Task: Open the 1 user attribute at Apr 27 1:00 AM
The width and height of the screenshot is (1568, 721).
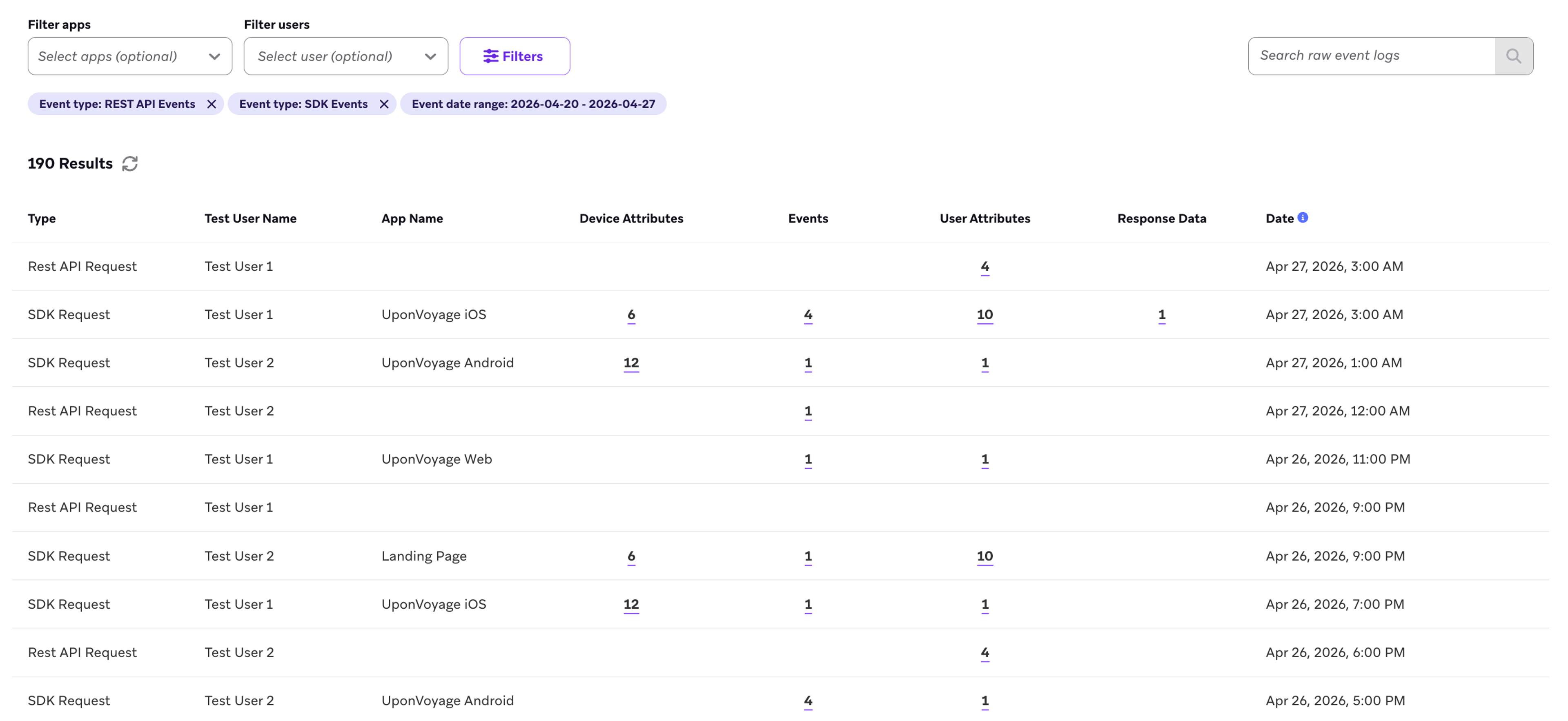Action: coord(985,363)
